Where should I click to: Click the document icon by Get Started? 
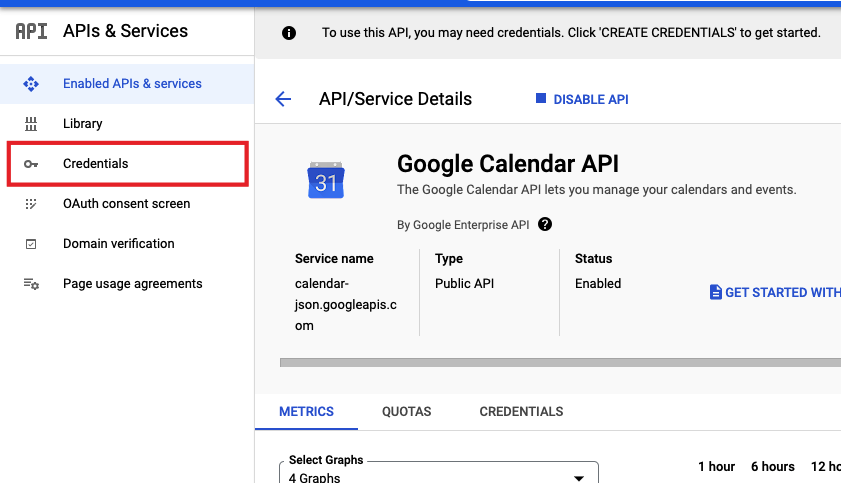[x=715, y=292]
